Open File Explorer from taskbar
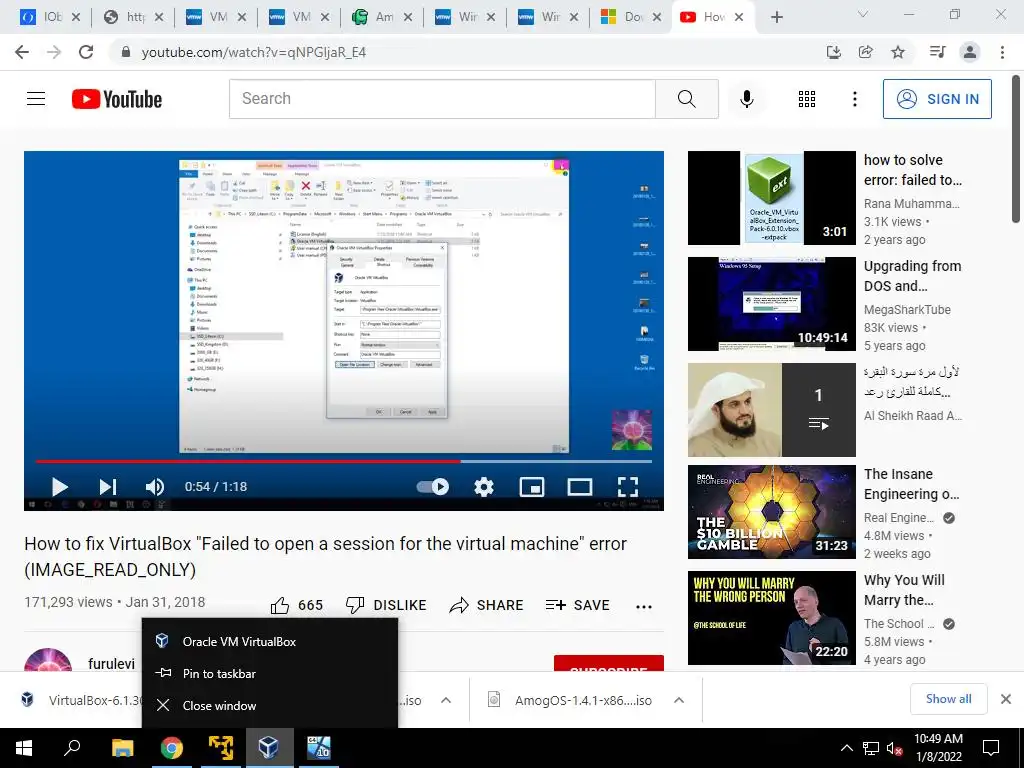The width and height of the screenshot is (1024, 768). point(122,748)
